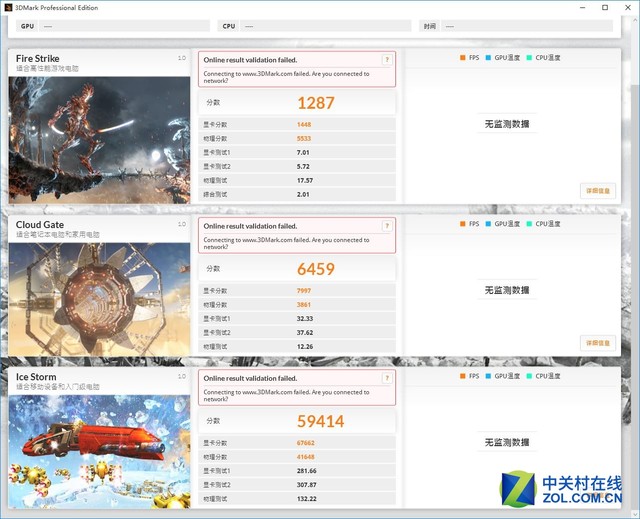Click Ice Storm overall score 59414
This screenshot has width=640, height=519.
coord(321,421)
